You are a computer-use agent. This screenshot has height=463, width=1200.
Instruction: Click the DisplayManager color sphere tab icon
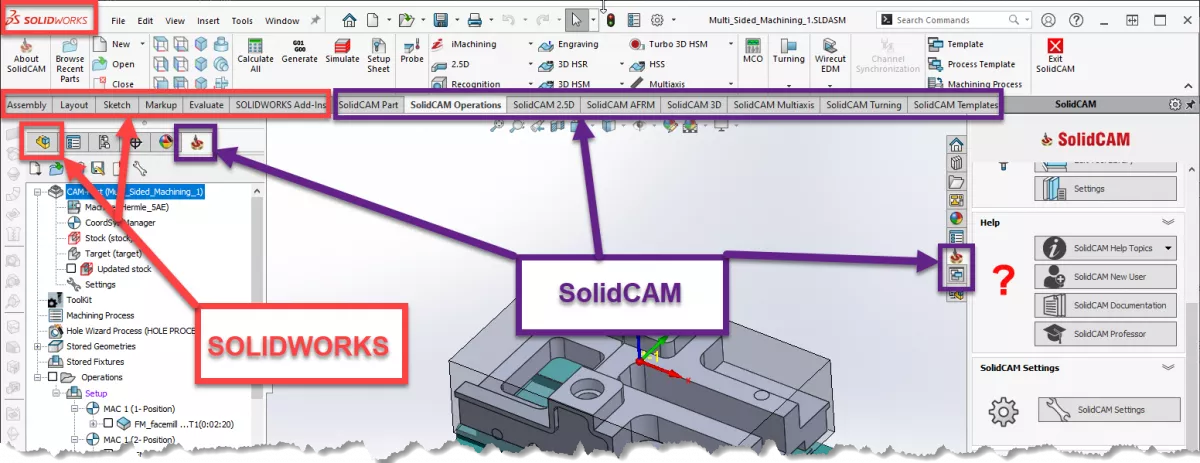[165, 142]
